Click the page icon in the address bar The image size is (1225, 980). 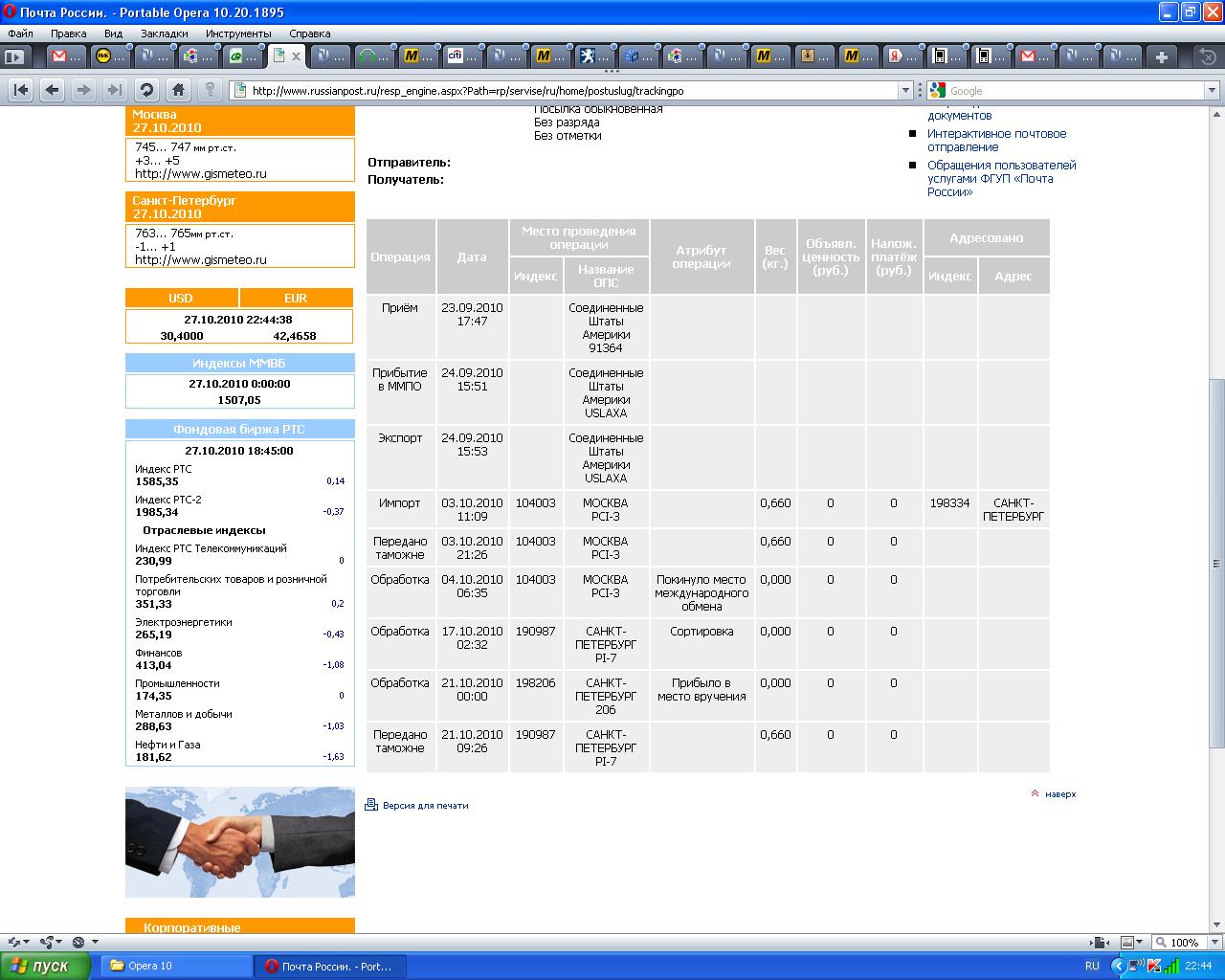[x=239, y=91]
